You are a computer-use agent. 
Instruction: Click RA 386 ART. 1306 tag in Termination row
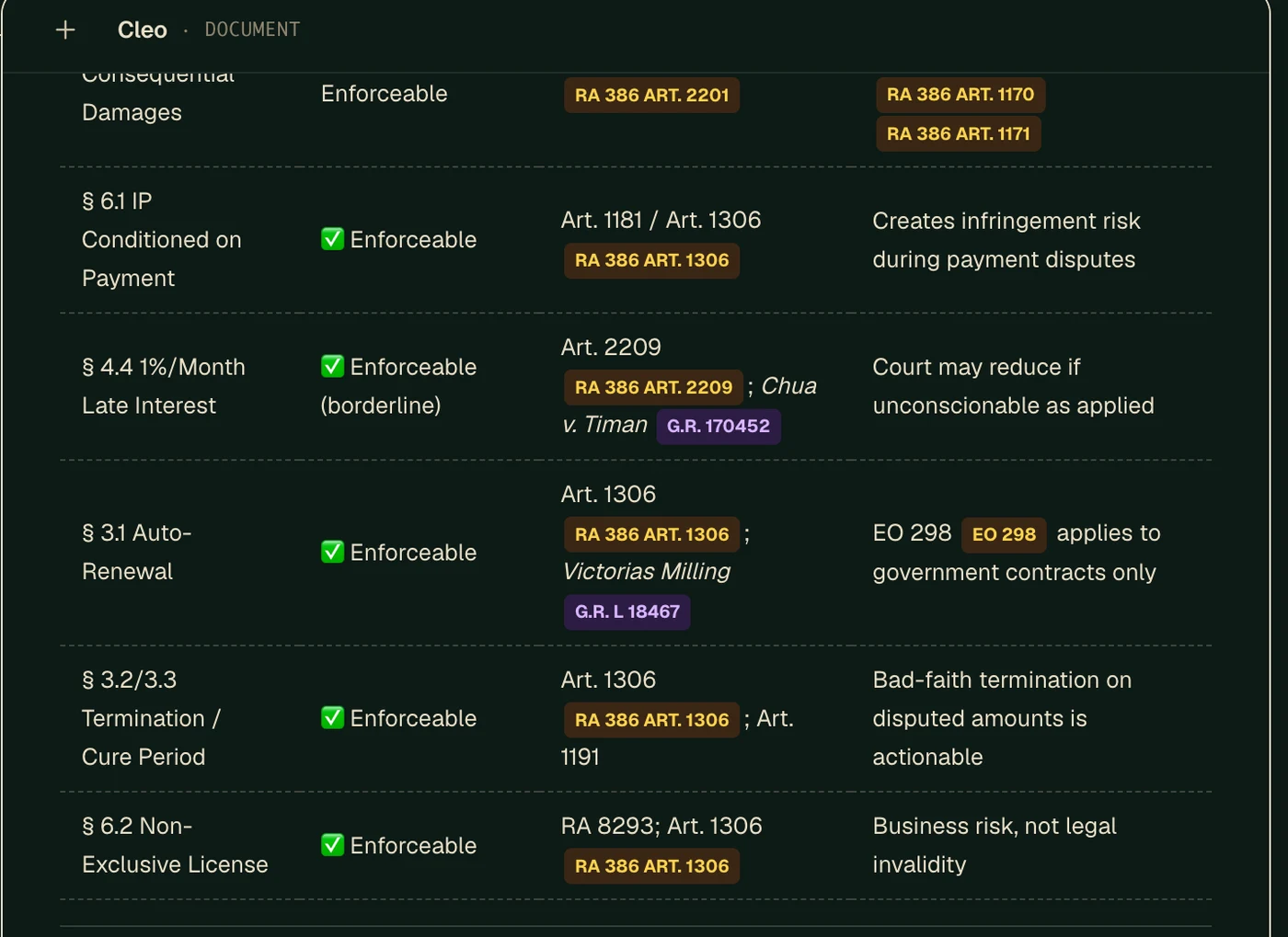pyautogui.click(x=651, y=720)
